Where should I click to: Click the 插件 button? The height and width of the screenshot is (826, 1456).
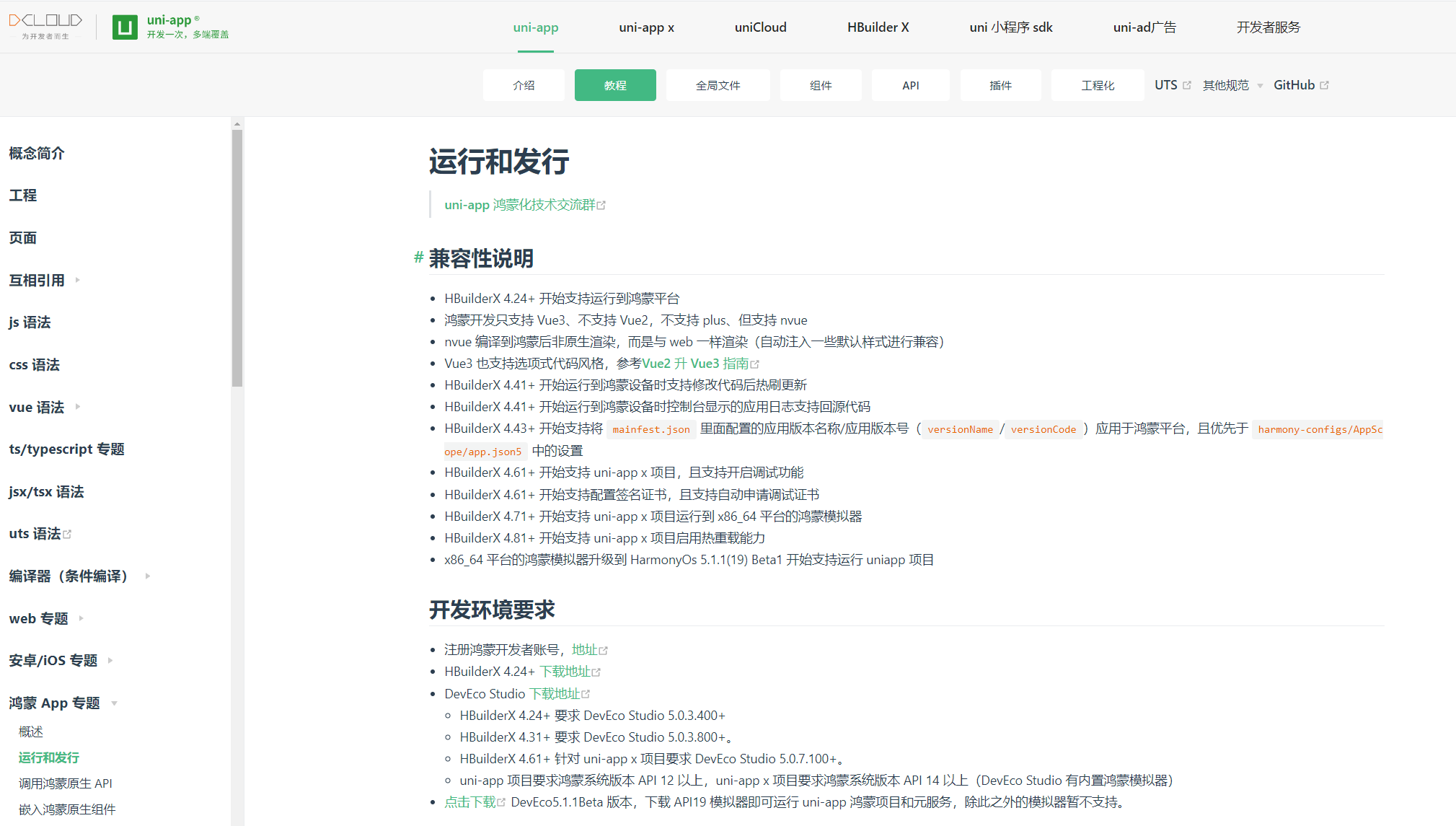[1000, 85]
